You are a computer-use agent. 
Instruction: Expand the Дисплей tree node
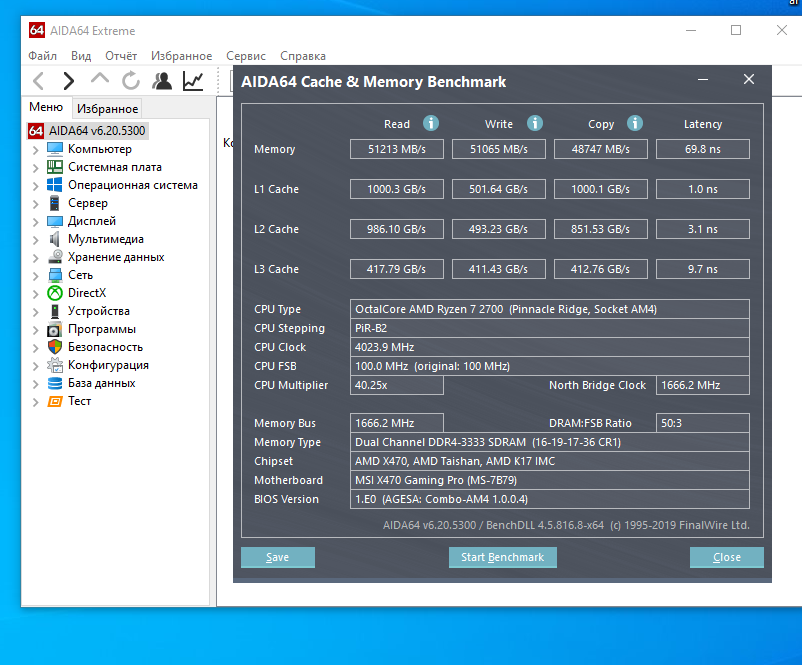35,222
